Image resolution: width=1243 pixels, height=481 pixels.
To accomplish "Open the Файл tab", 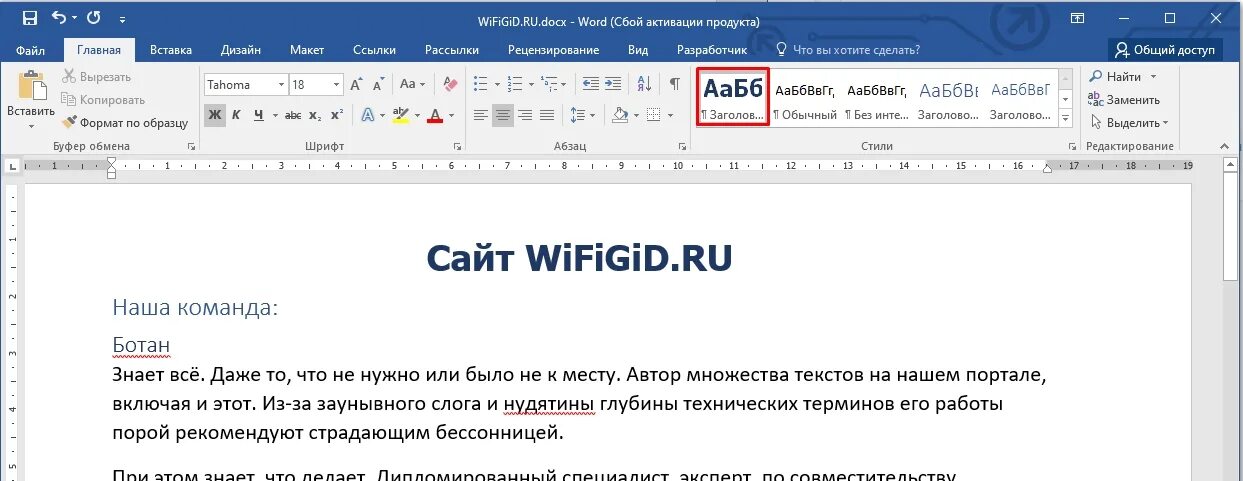I will pos(30,50).
